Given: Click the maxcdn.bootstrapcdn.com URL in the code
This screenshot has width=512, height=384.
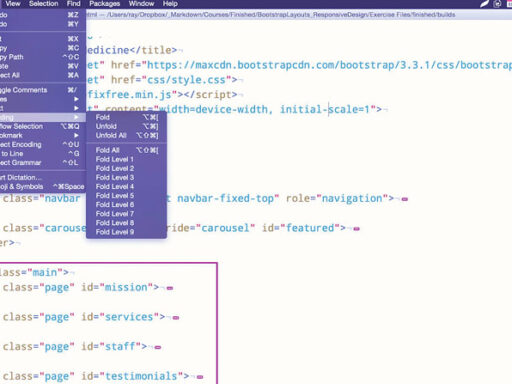Looking at the screenshot, I should 328,65.
